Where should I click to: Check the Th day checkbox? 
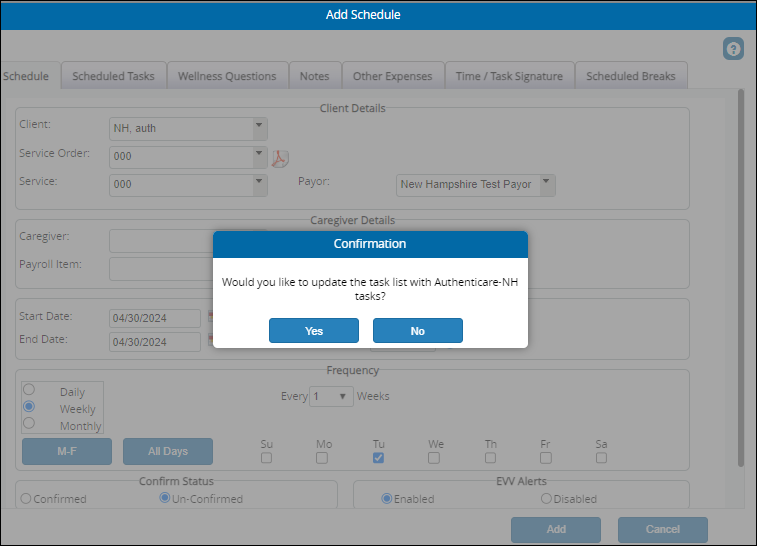coord(491,458)
